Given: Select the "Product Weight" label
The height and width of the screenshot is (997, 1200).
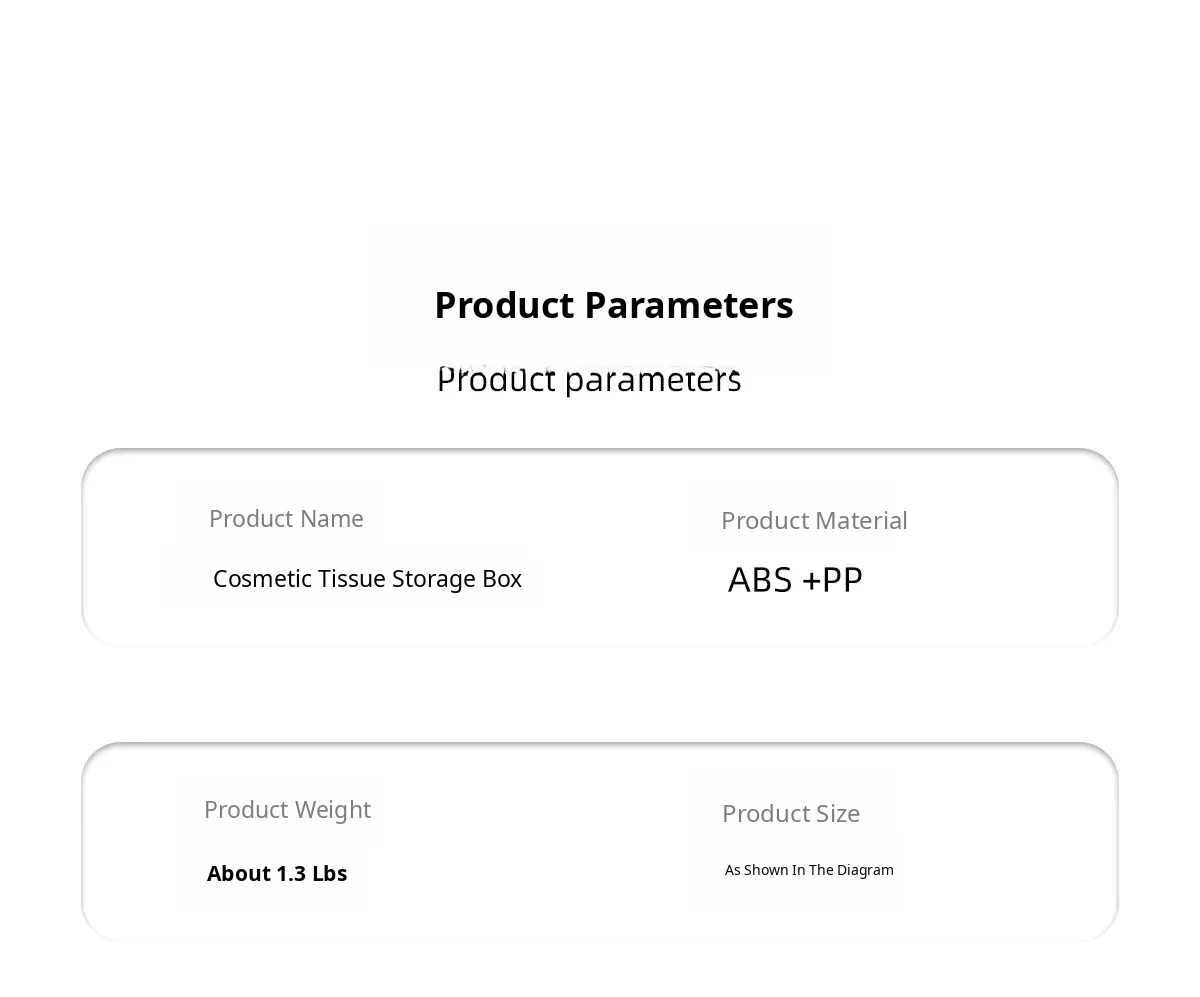Looking at the screenshot, I should coord(287,809).
